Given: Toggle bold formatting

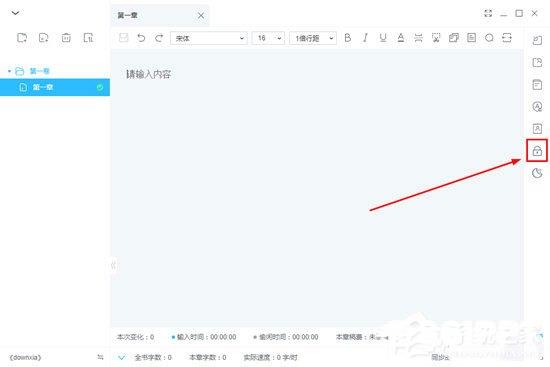Looking at the screenshot, I should pos(348,38).
